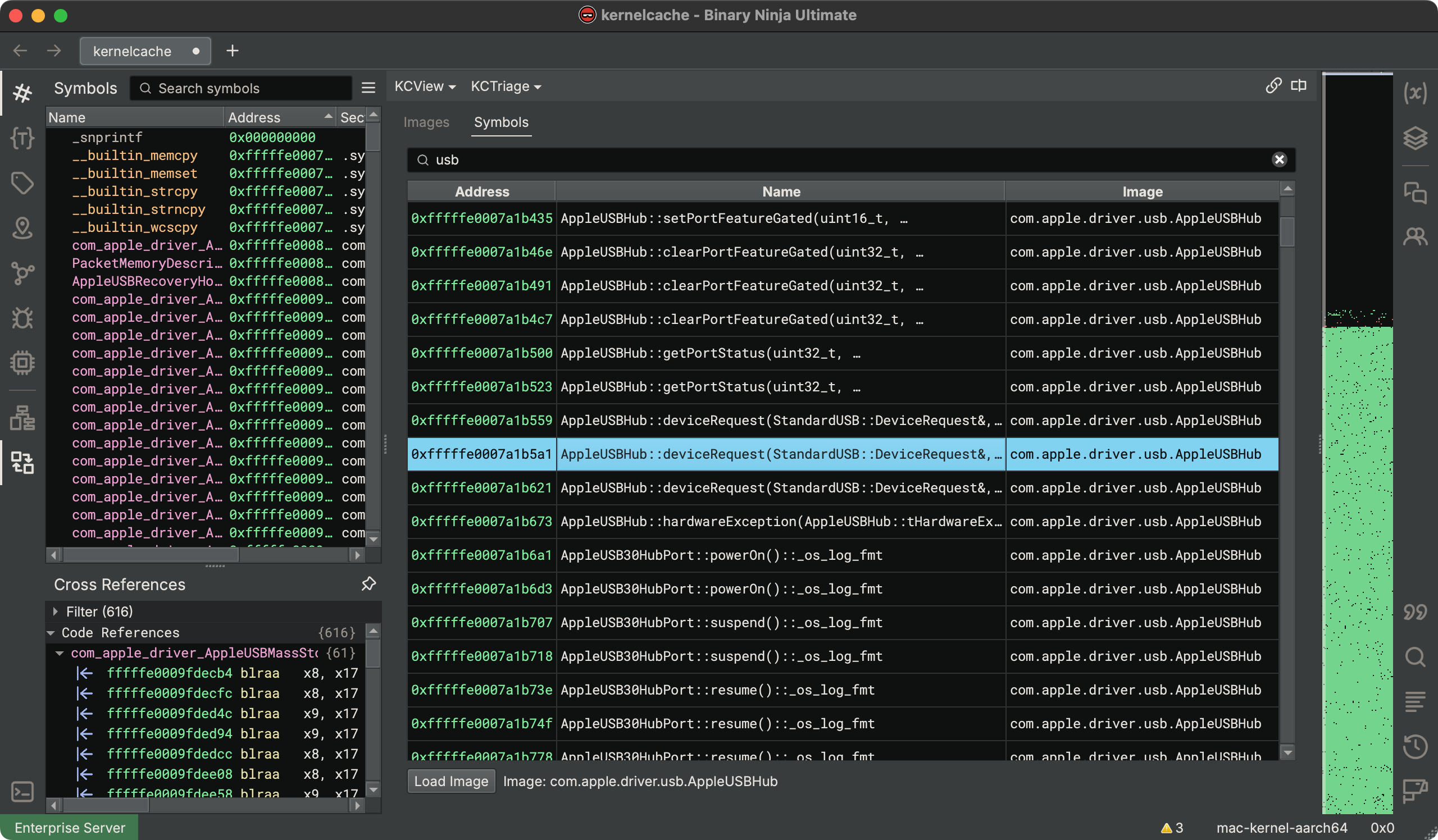Image resolution: width=1438 pixels, height=840 pixels.
Task: Open the branch graph sidebar icon
Action: (22, 273)
